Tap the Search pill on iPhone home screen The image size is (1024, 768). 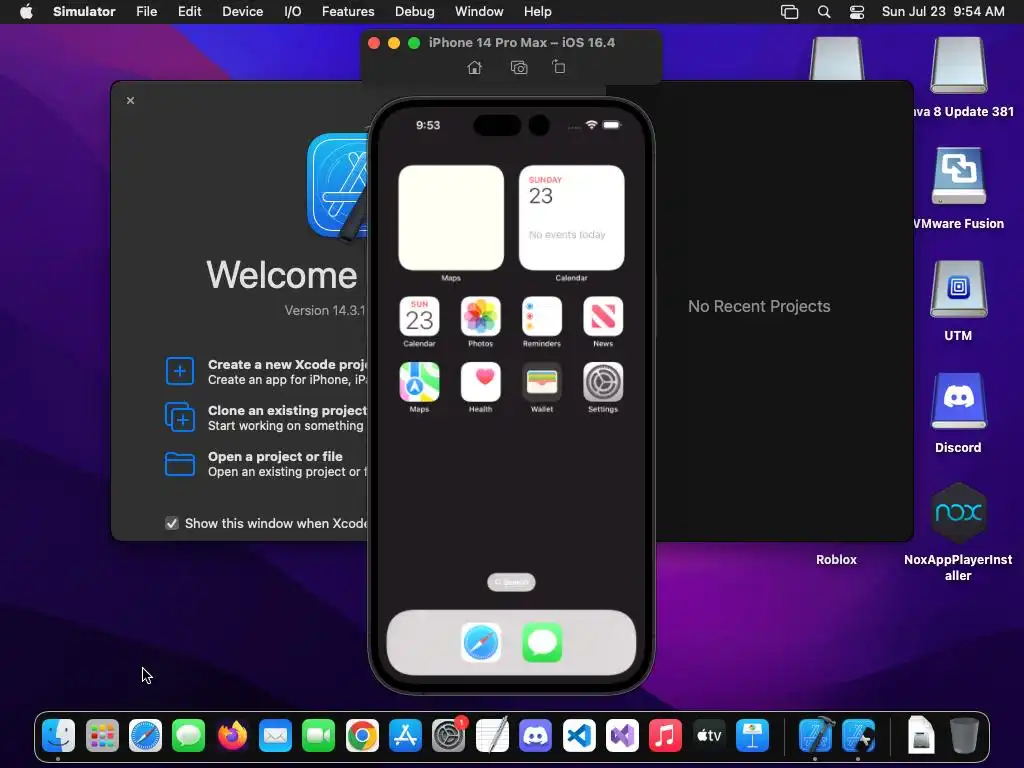pos(511,582)
